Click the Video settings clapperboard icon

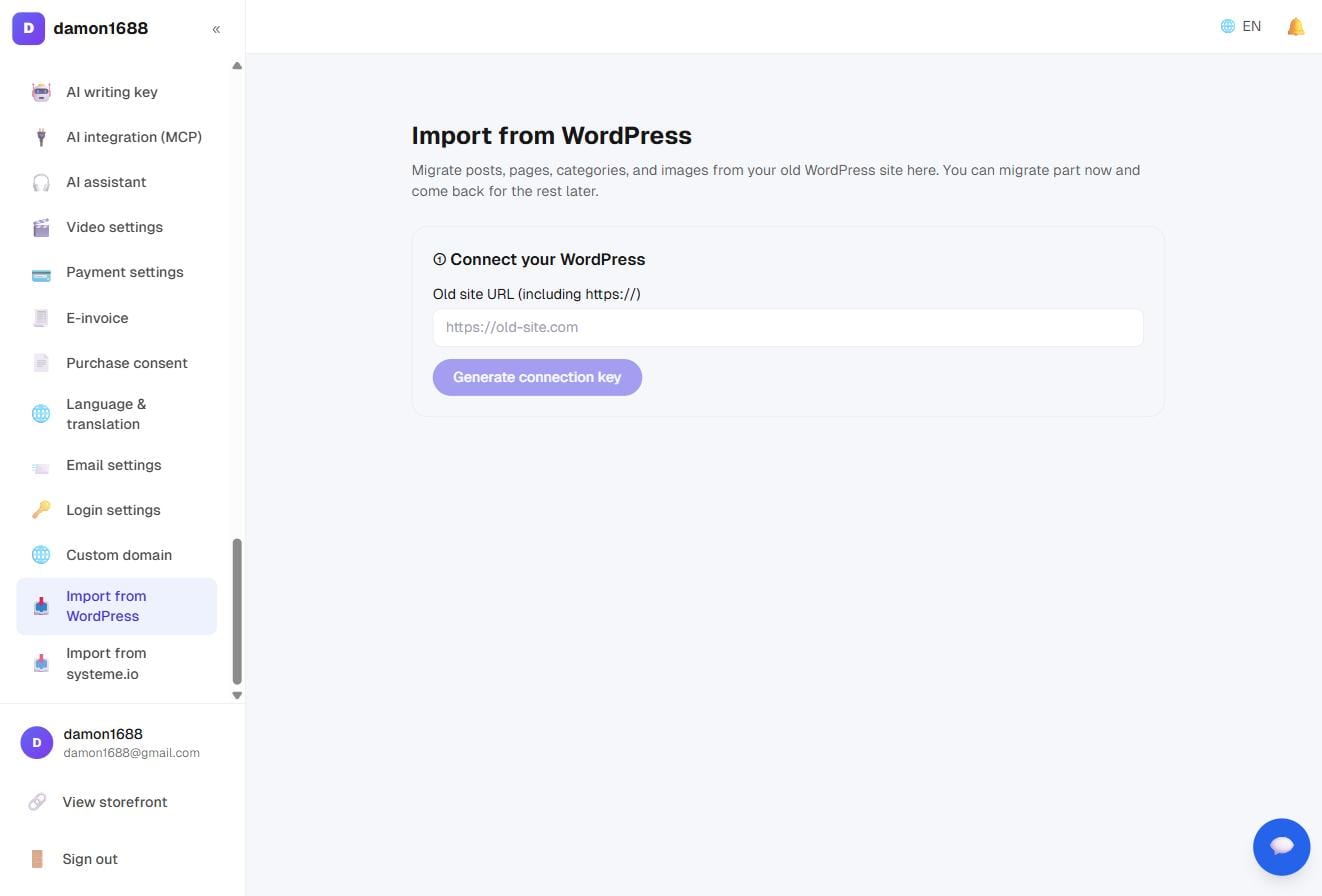pyautogui.click(x=41, y=227)
